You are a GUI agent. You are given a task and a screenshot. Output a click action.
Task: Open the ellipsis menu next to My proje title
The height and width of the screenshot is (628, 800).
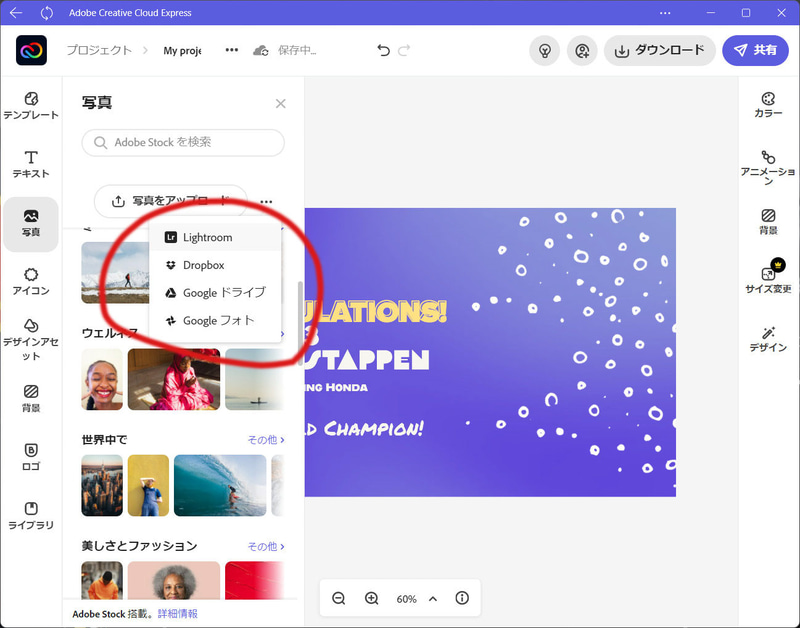pyautogui.click(x=233, y=50)
